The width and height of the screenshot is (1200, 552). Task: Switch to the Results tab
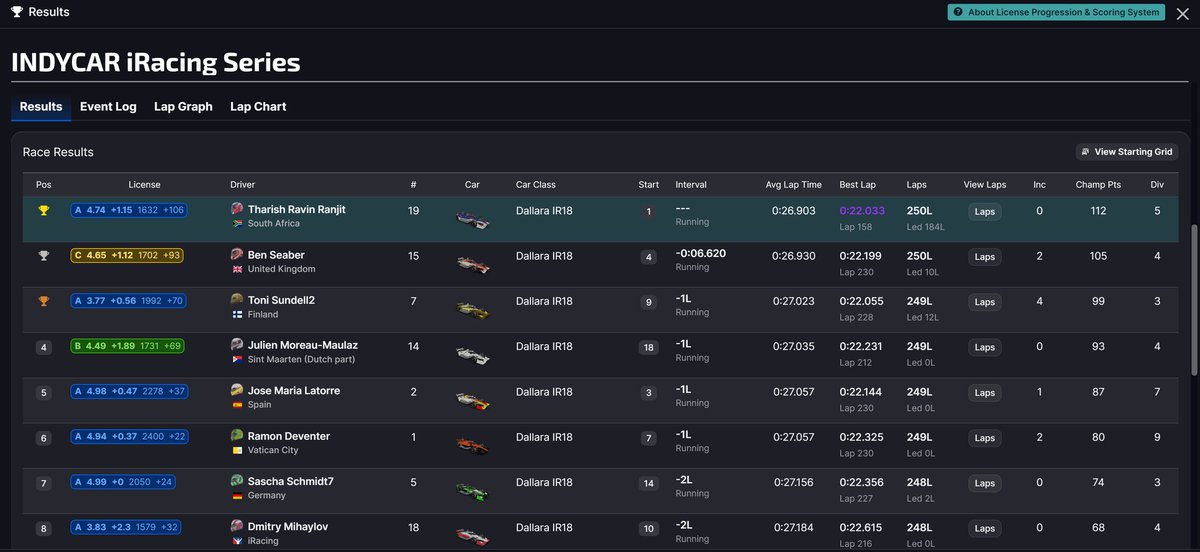point(41,106)
